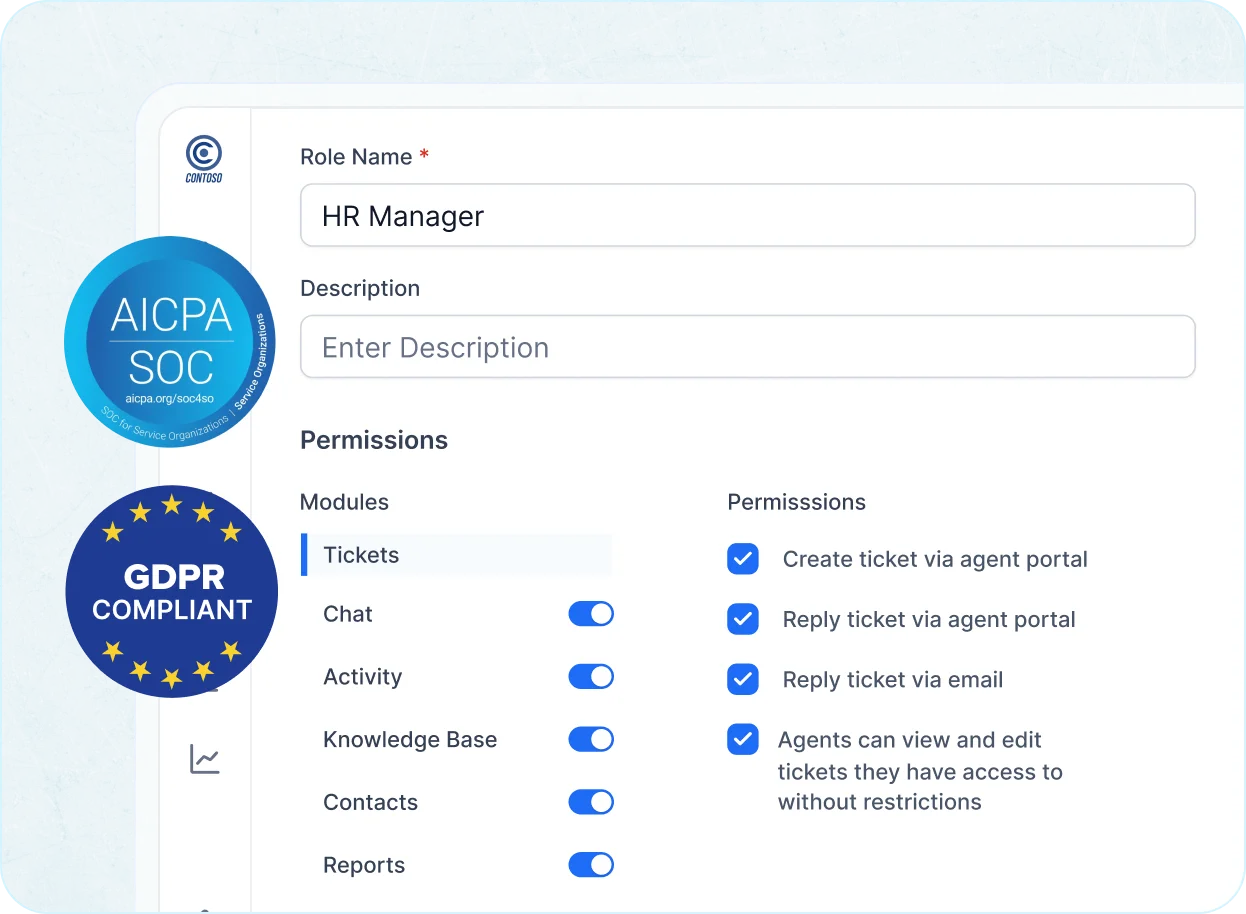Uncheck Create ticket via agent portal
This screenshot has height=914, width=1246.
743,559
